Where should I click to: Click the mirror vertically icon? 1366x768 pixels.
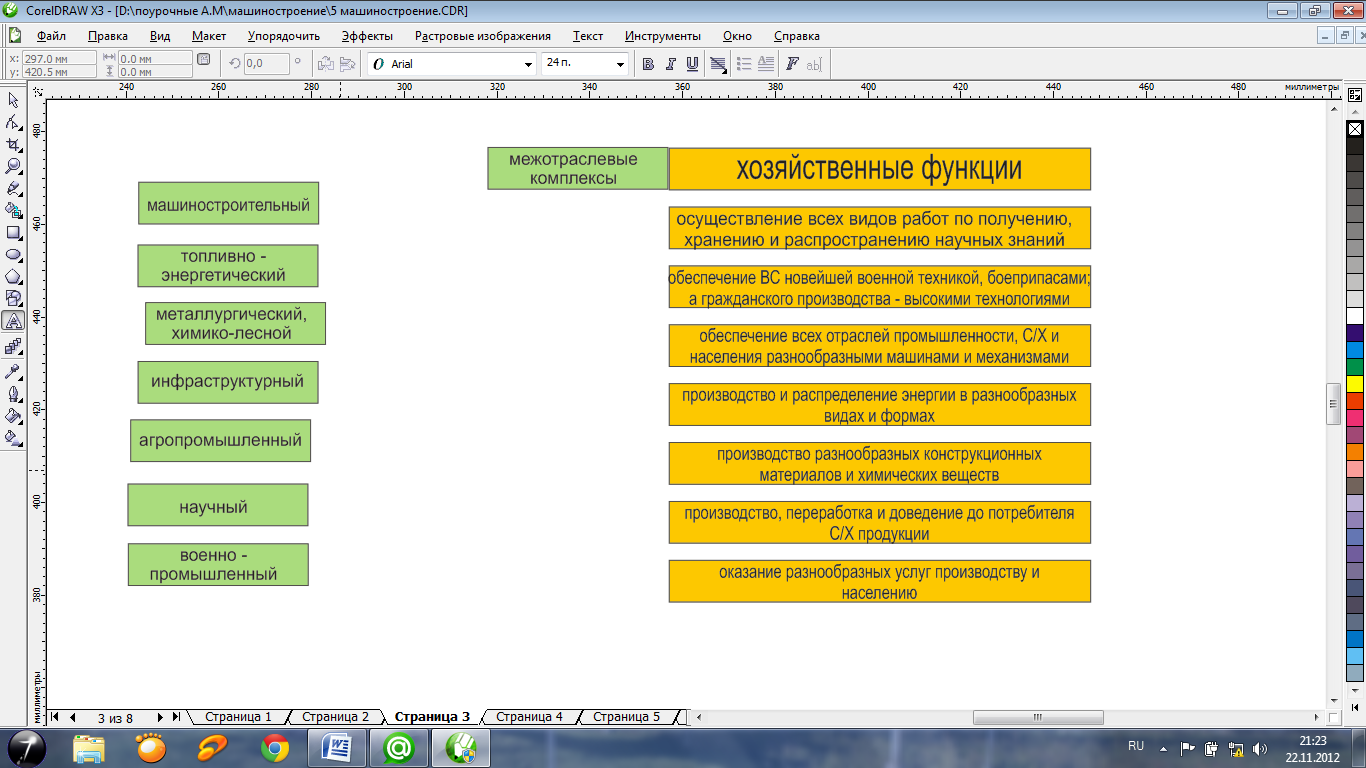point(347,64)
